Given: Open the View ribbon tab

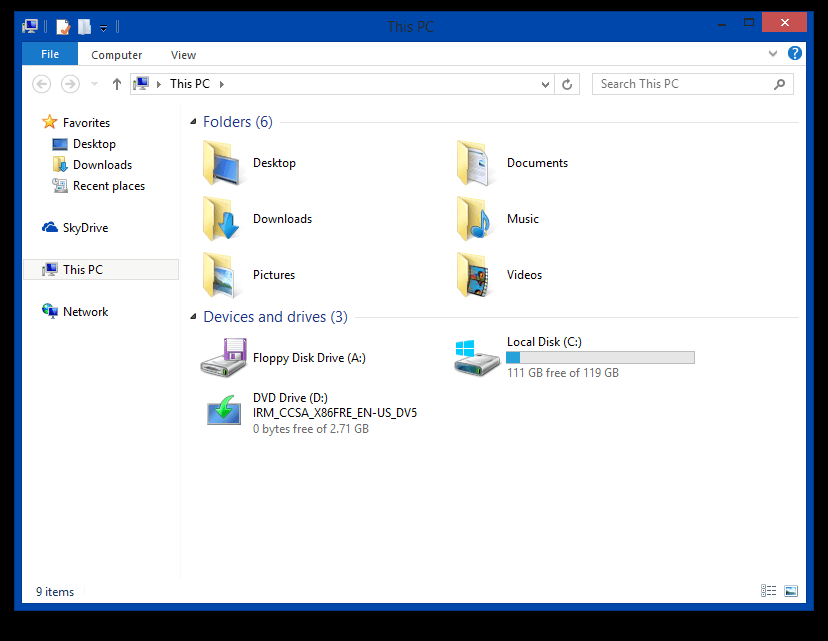Looking at the screenshot, I should pos(183,54).
